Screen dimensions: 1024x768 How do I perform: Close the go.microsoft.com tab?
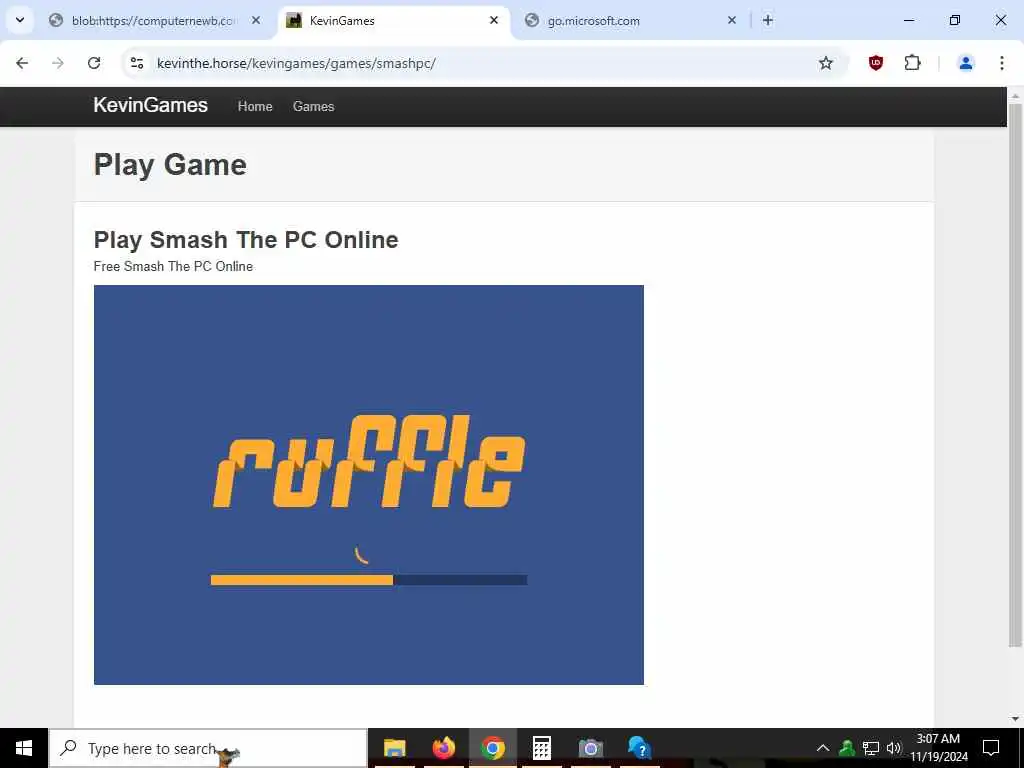pos(731,20)
